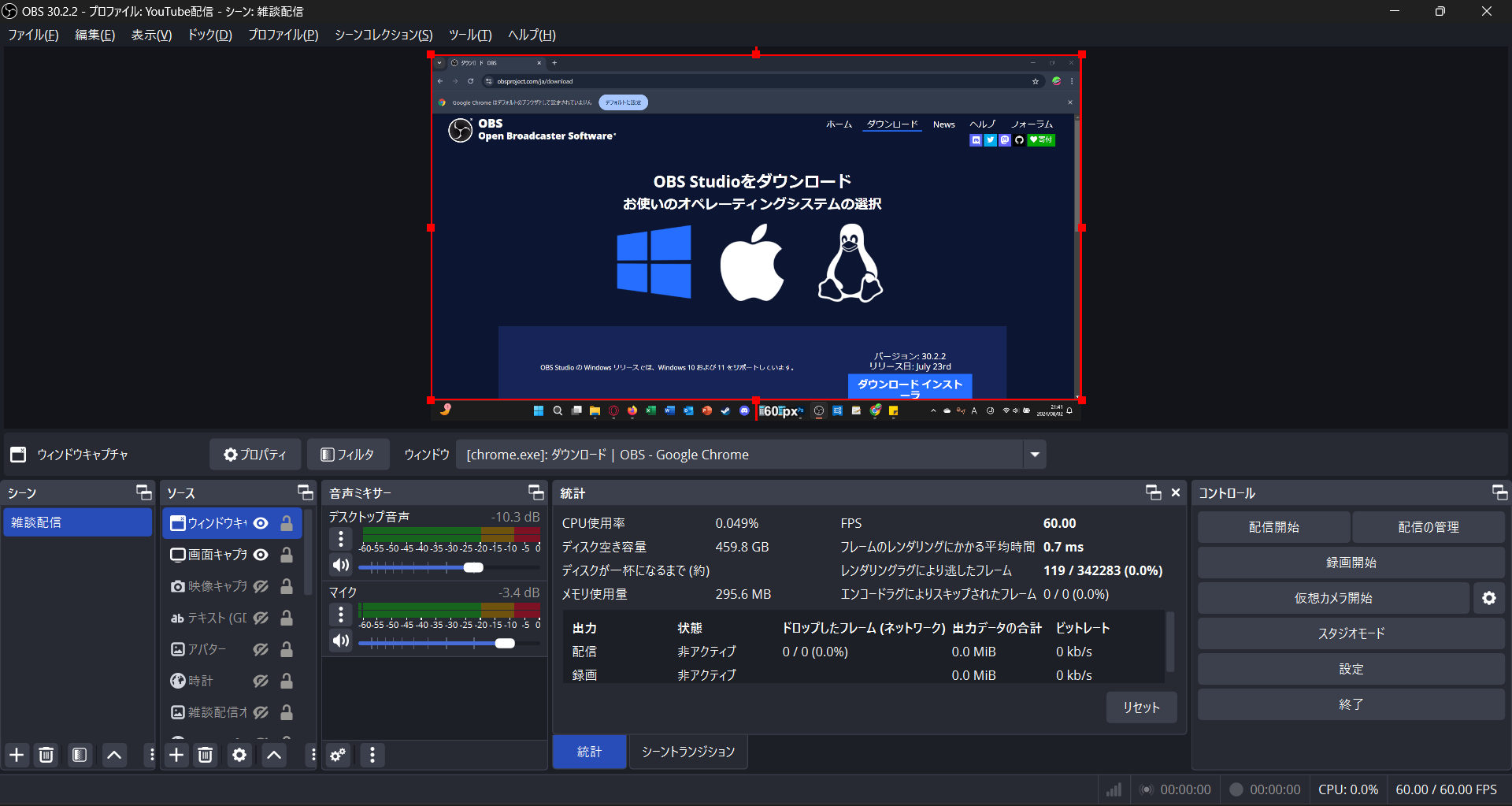
Task: Open the シーンコレクション menu
Action: (384, 35)
